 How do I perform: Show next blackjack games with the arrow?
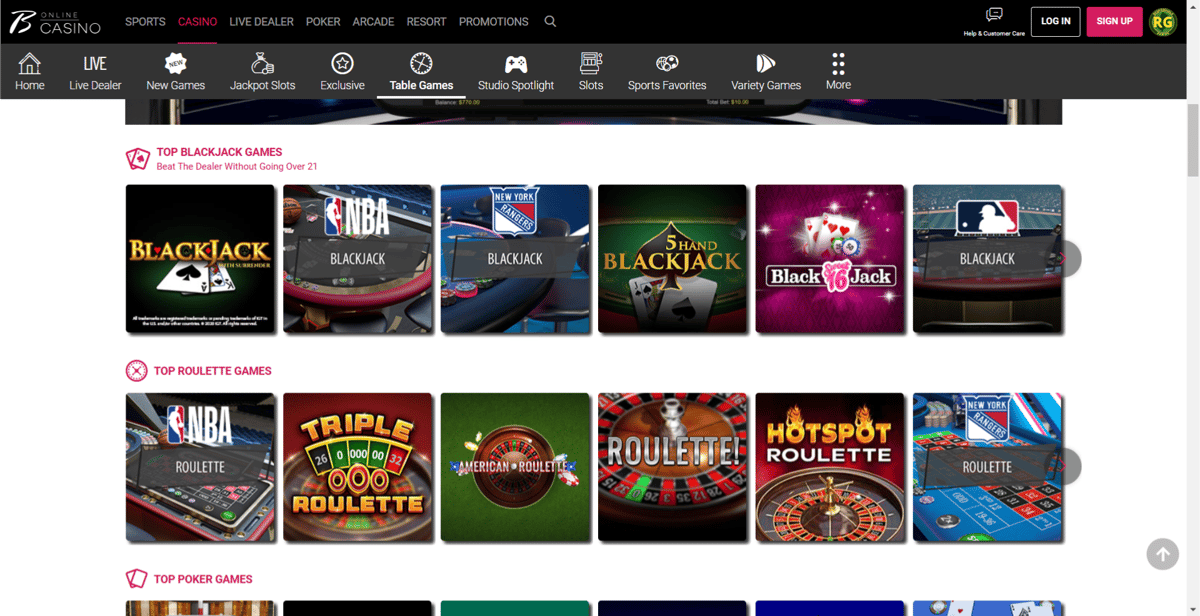(x=1069, y=259)
